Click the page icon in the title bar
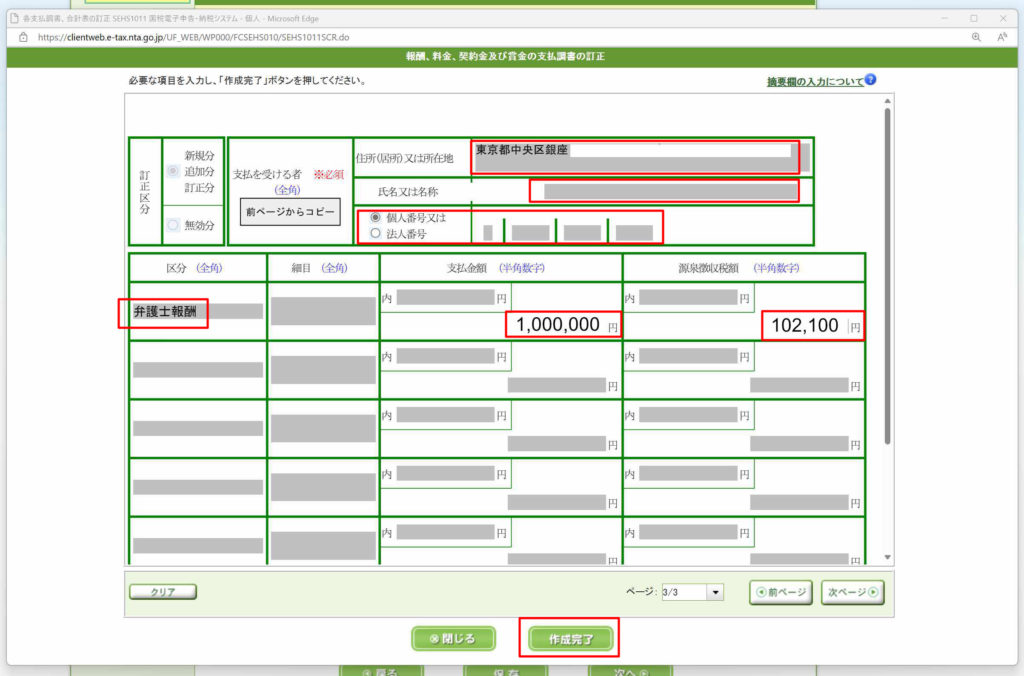Screen dimensions: 1024x676 [x=12, y=17]
